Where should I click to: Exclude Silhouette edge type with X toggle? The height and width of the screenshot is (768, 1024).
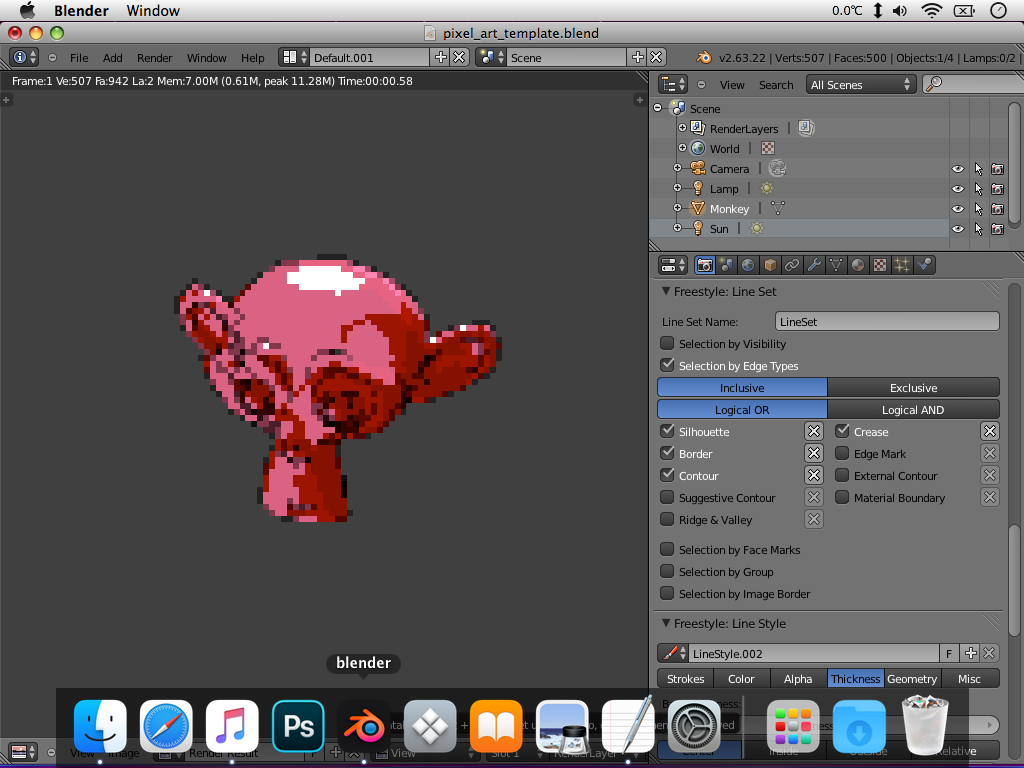(x=814, y=431)
